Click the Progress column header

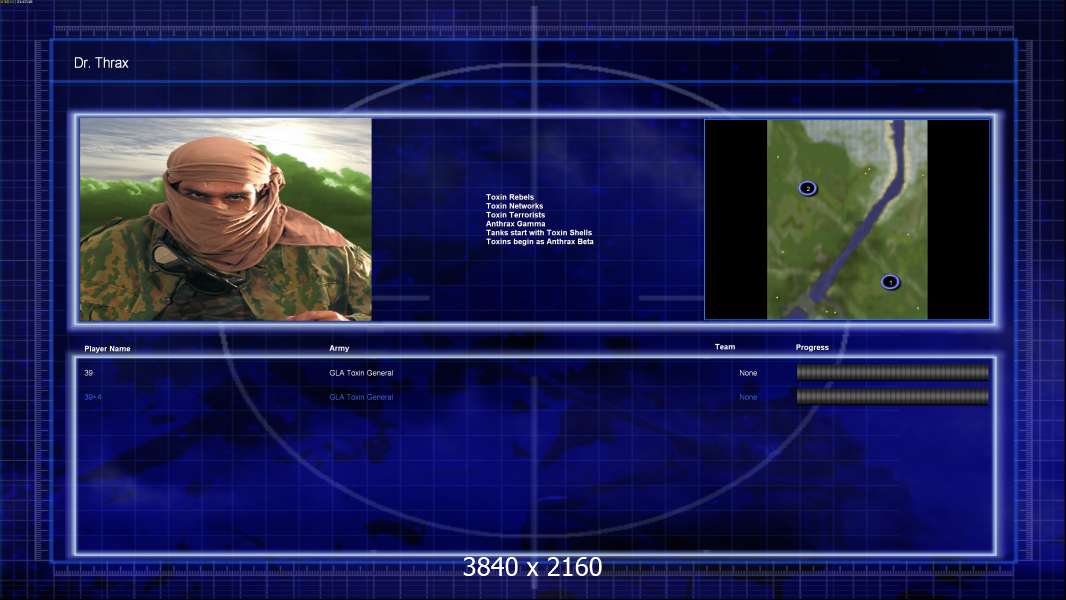pyautogui.click(x=812, y=347)
